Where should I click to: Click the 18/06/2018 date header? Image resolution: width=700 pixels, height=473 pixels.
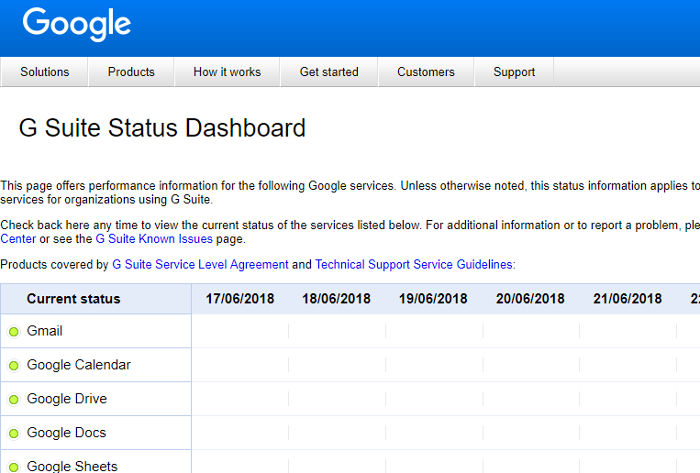click(337, 299)
